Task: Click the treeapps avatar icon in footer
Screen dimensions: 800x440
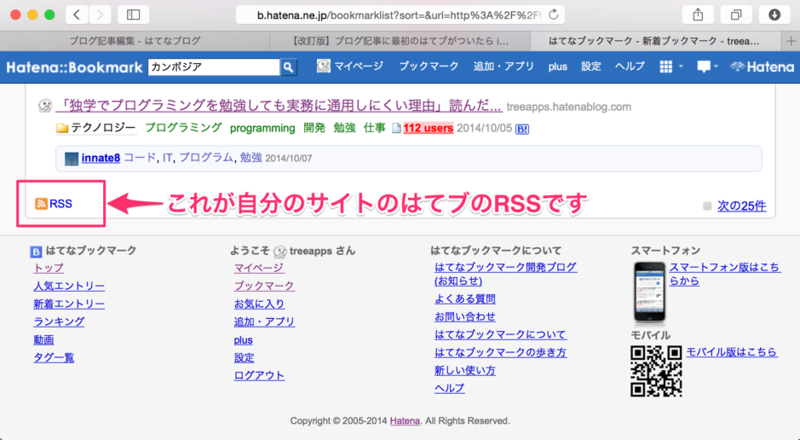Action: point(280,251)
